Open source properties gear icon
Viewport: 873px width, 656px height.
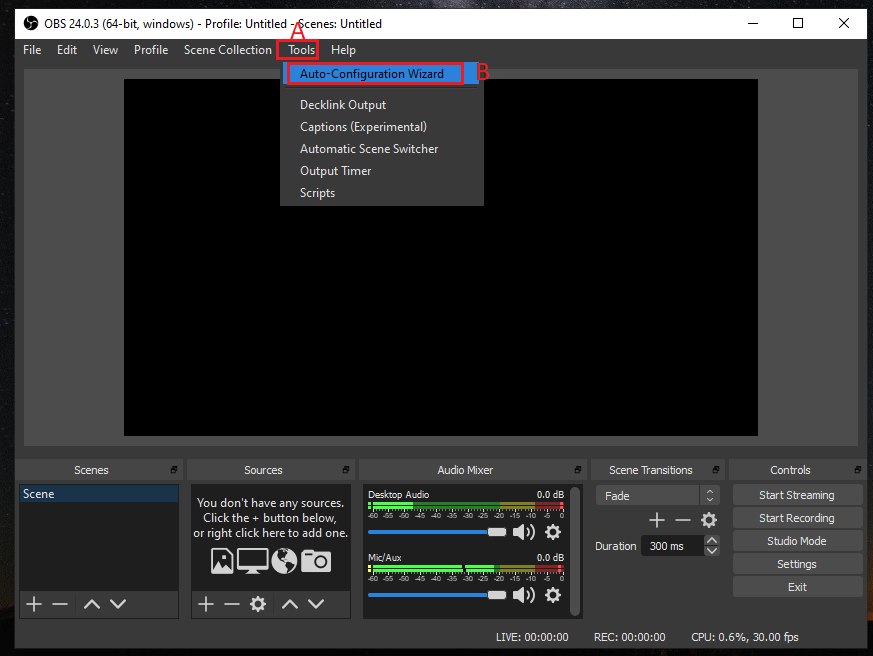(258, 604)
